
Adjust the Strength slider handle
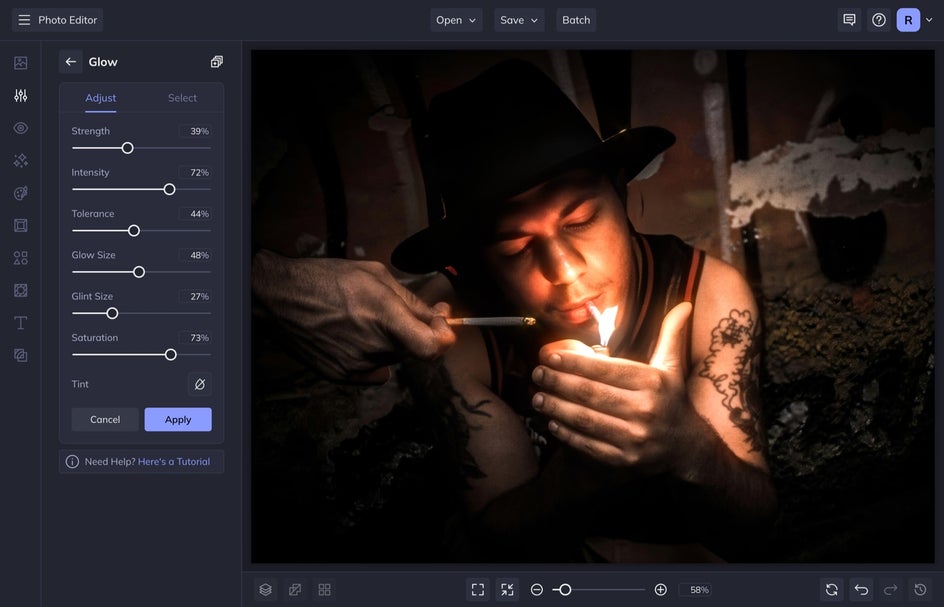click(x=127, y=148)
